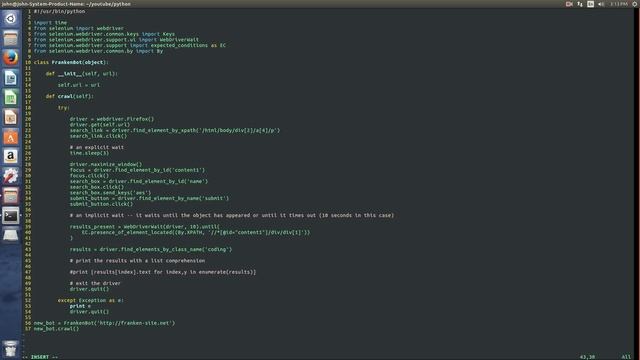The image size is (640, 360).
Task: Click the 'EC.presence_of_element_located' line
Action: [196, 233]
